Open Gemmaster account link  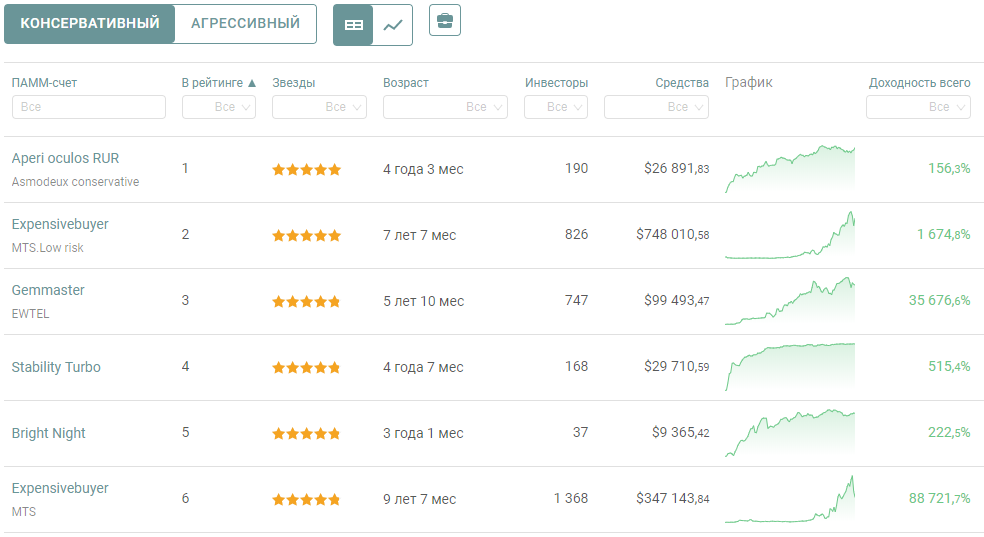[x=48, y=290]
